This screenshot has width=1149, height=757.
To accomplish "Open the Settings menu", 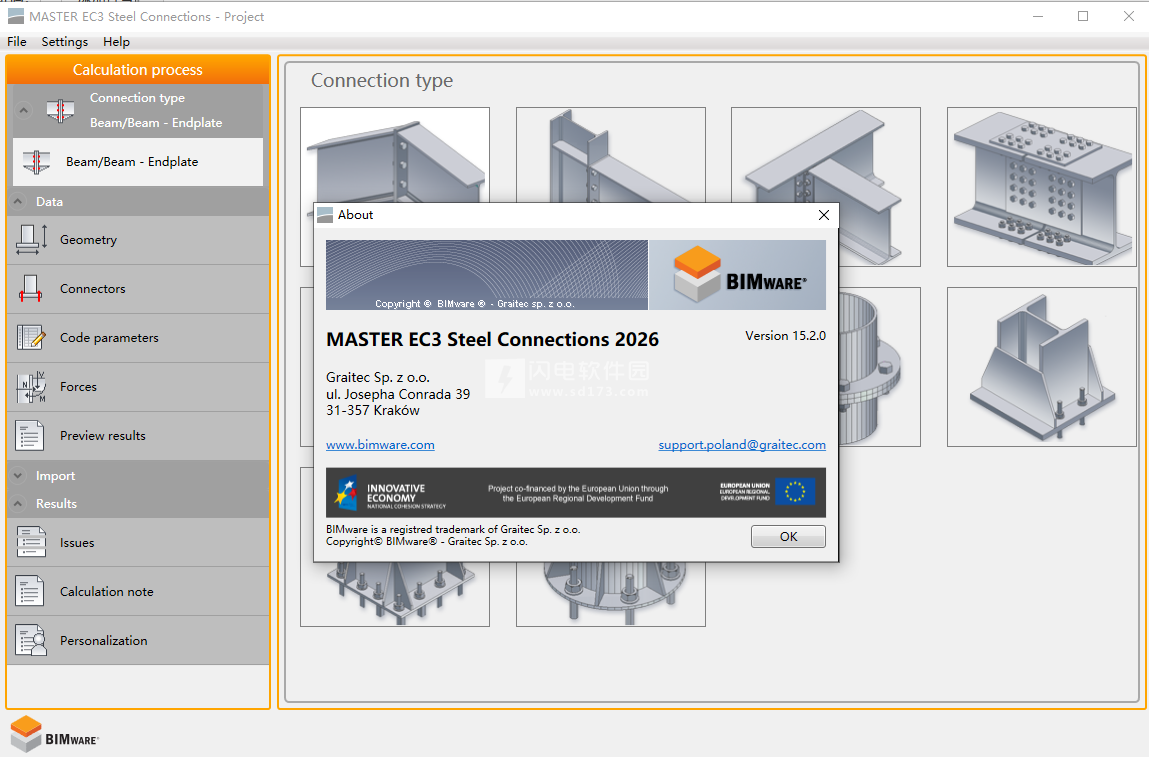I will point(65,42).
